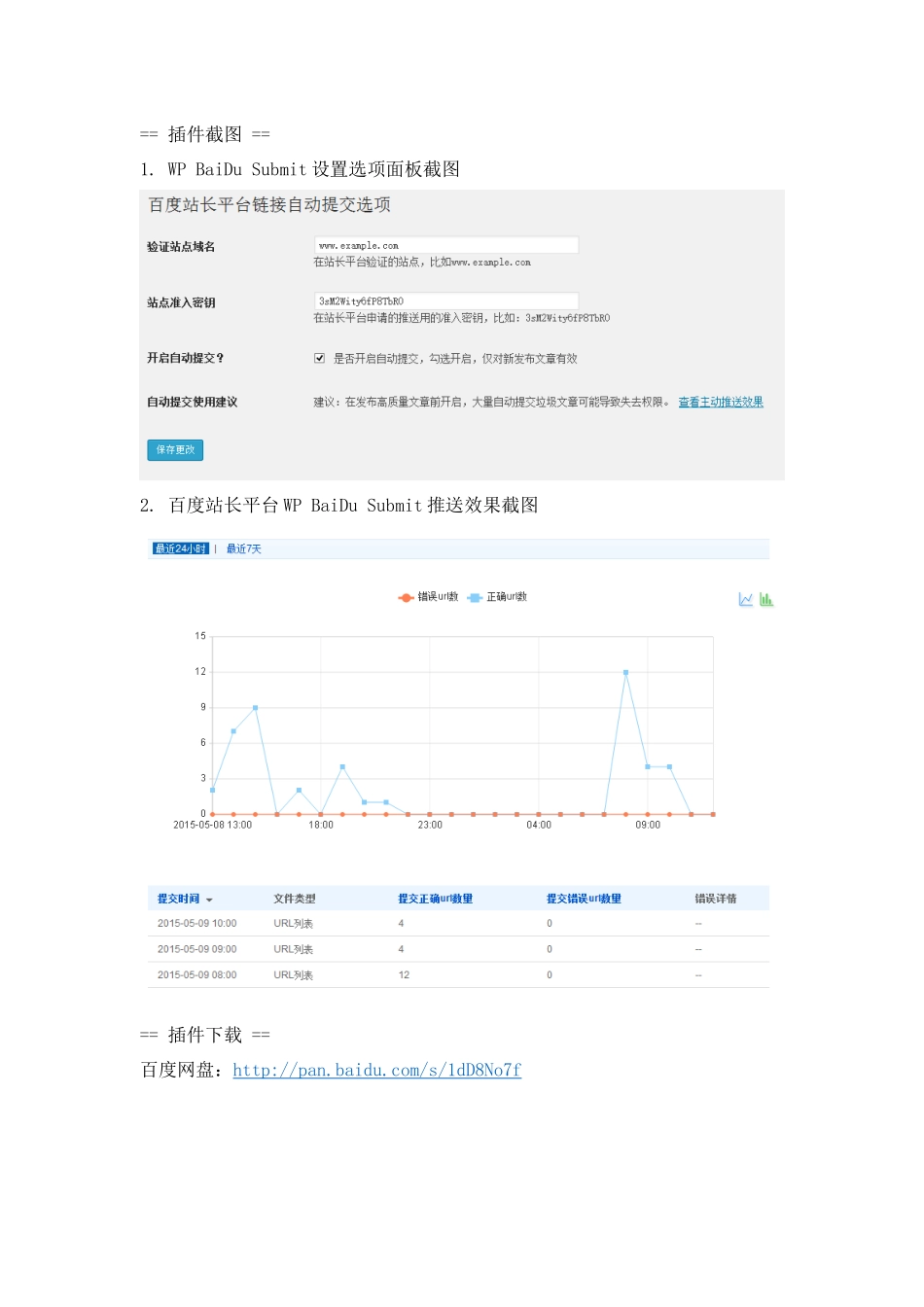Click the == 插件下载 == heading
This screenshot has height=1307, width=924.
[205, 1035]
